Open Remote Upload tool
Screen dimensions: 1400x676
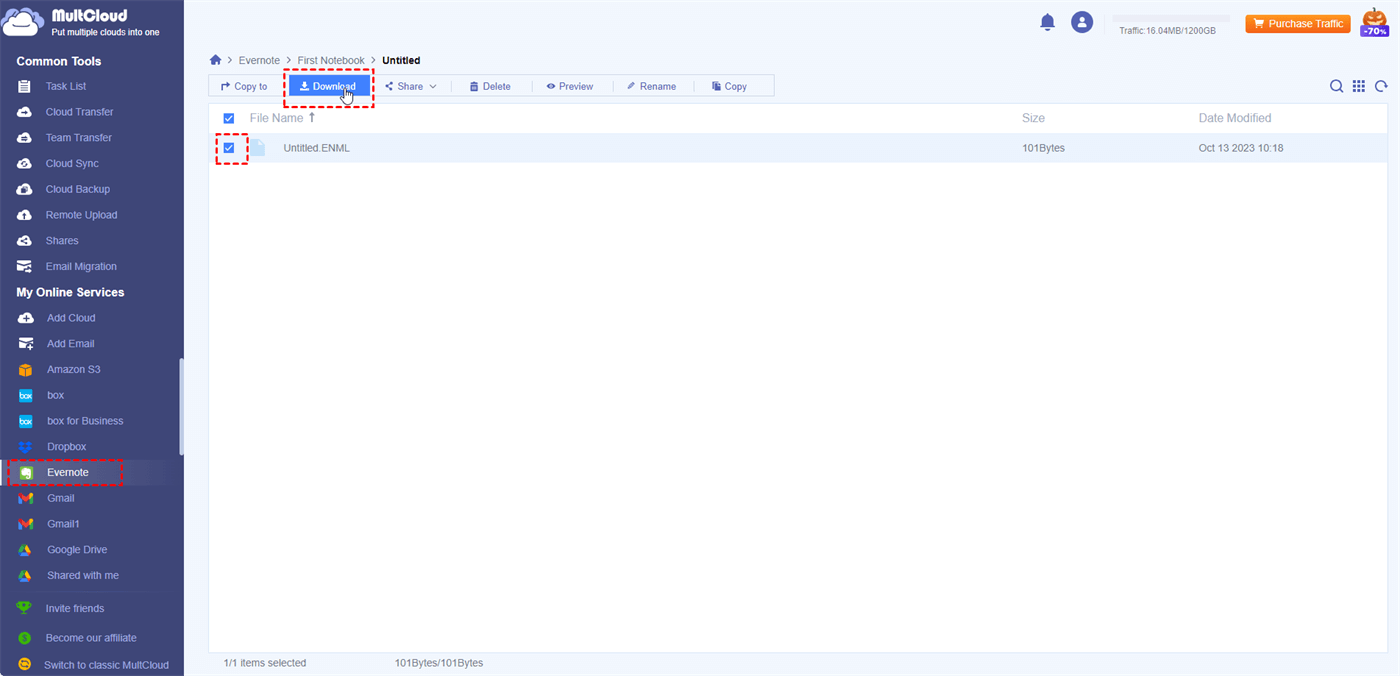pyautogui.click(x=81, y=215)
